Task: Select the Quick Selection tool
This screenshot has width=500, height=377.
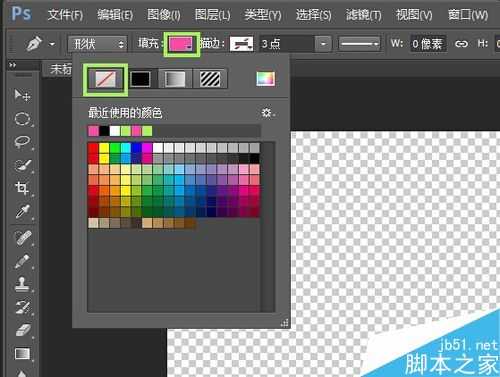Action: 22,165
